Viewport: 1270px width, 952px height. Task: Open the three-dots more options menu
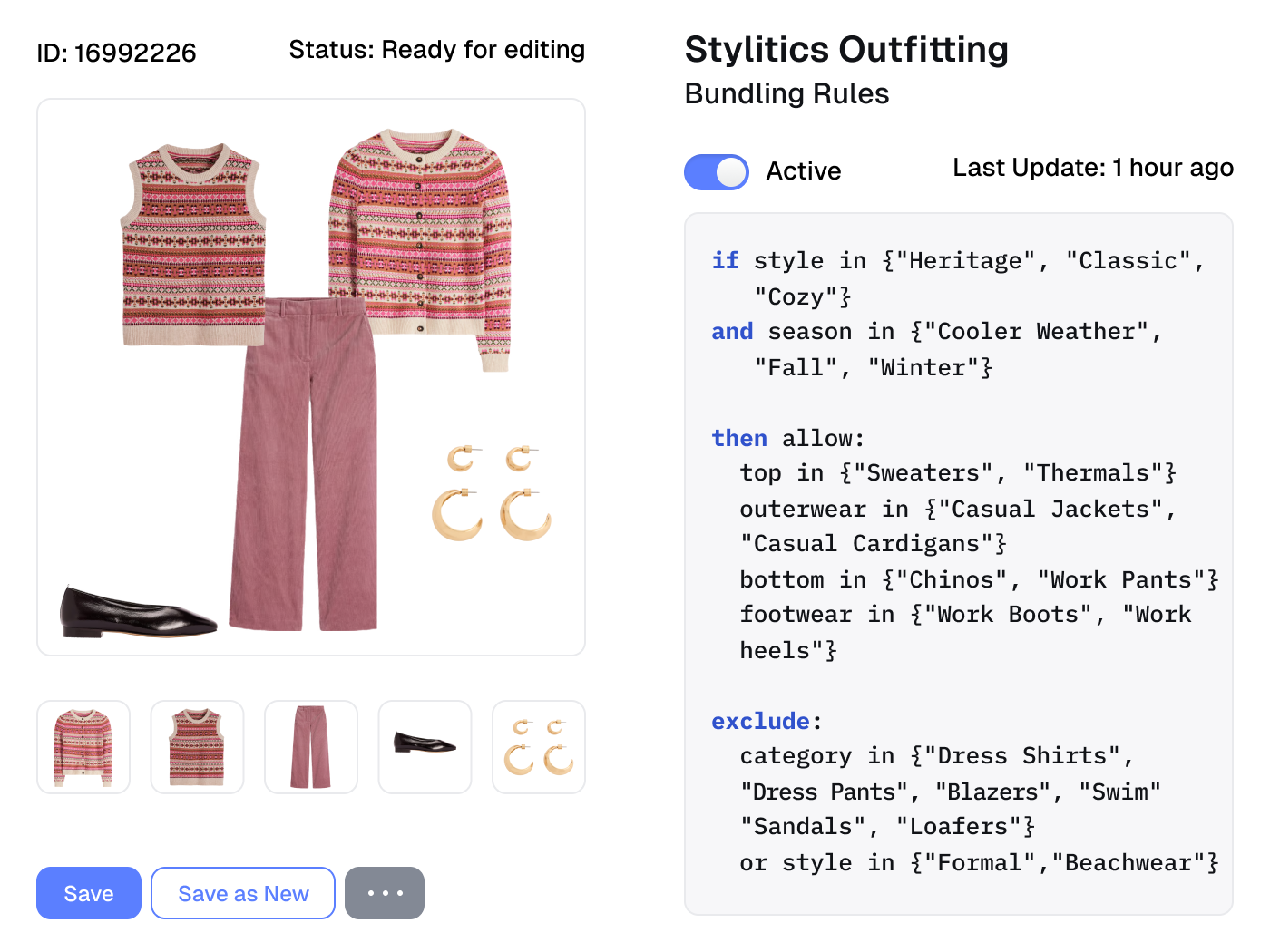[x=385, y=893]
